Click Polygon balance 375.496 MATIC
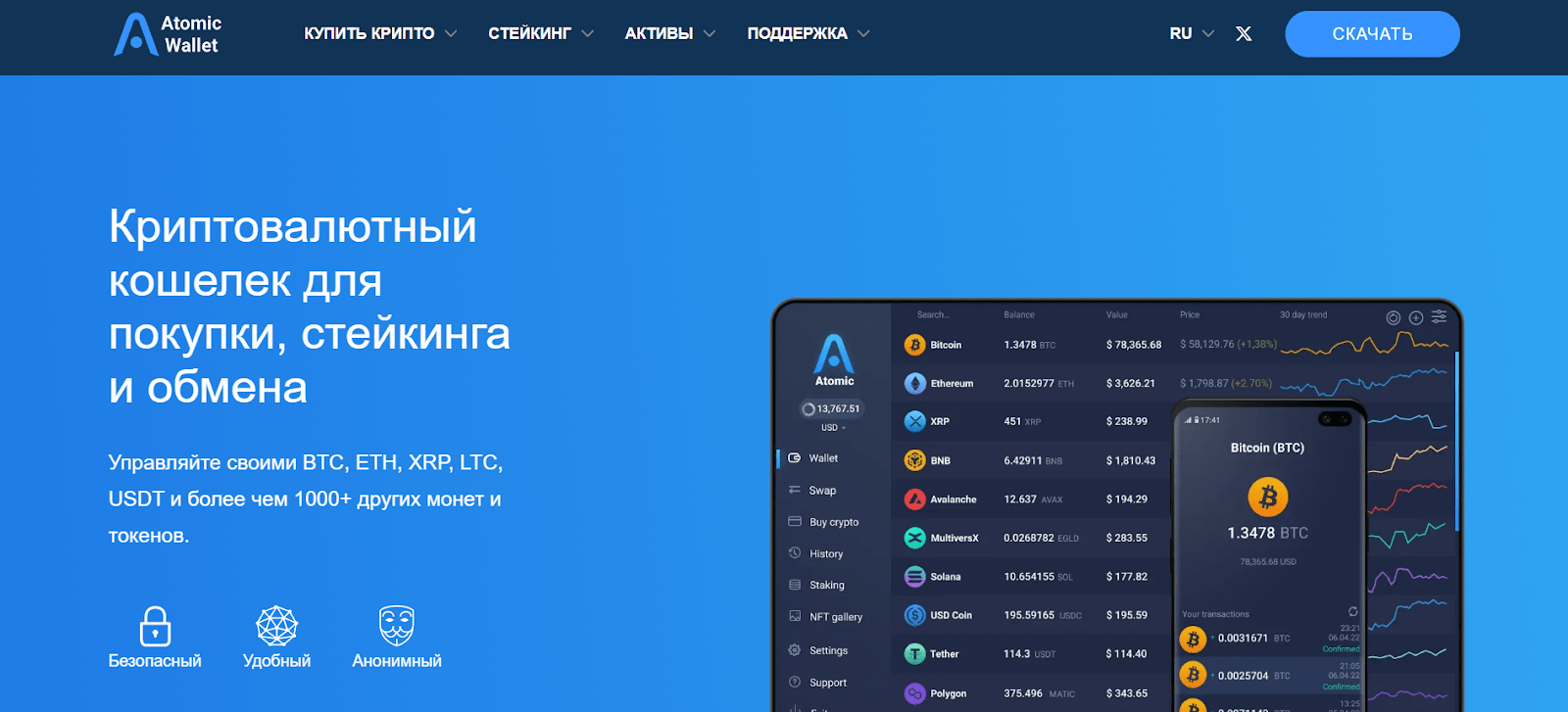Viewport: 1568px width, 712px height. [x=1039, y=693]
